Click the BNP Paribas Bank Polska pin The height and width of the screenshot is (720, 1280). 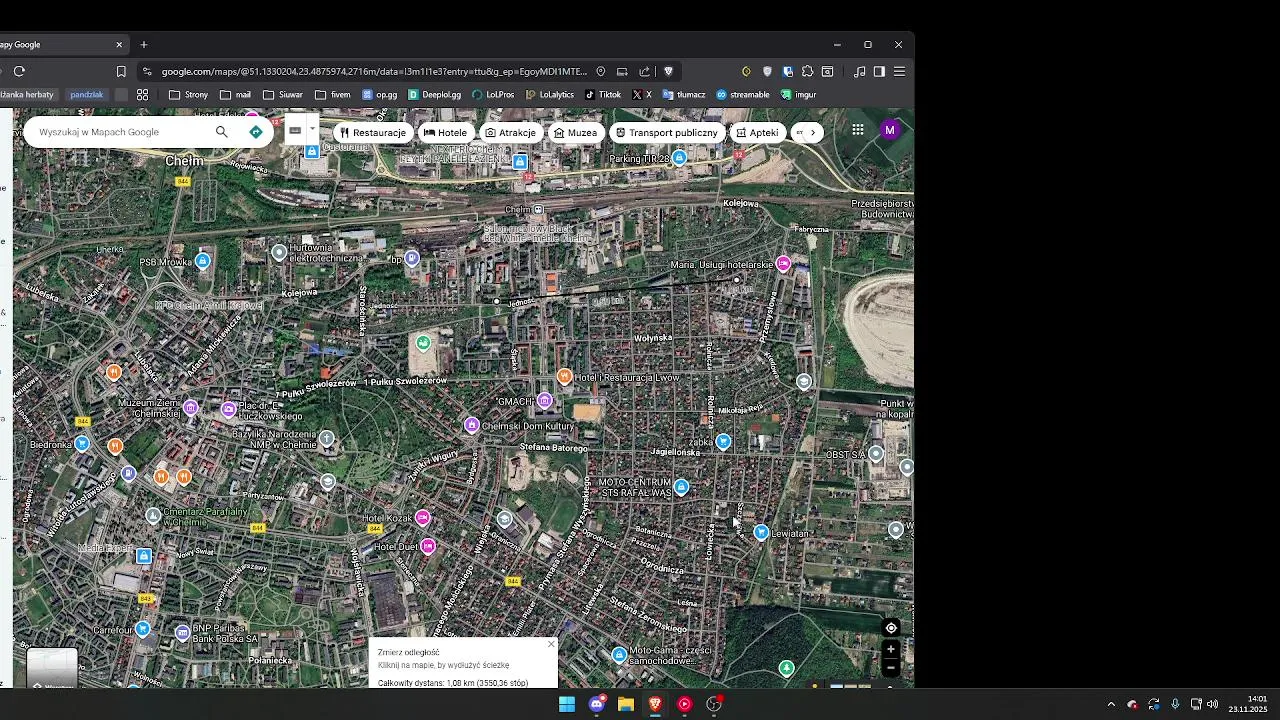(182, 632)
